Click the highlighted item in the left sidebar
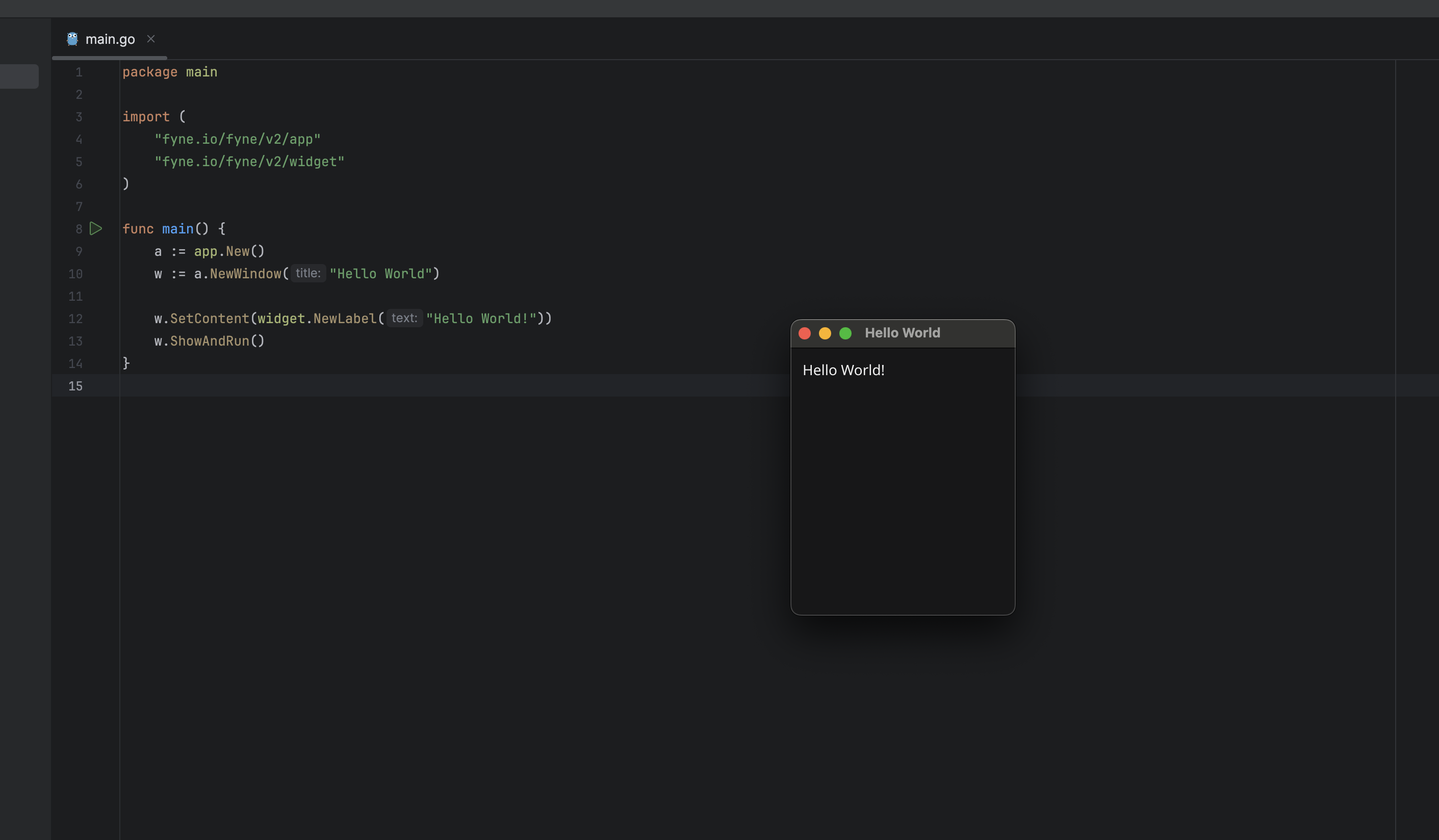1439x840 pixels. coord(19,76)
